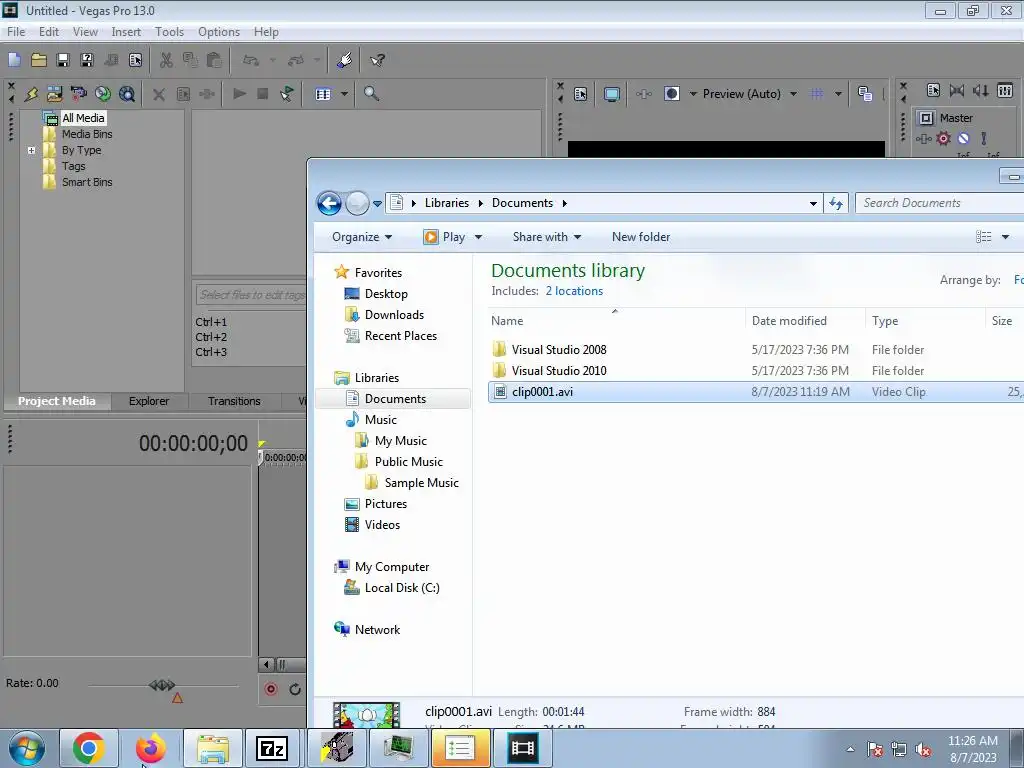The image size is (1024, 768).
Task: Expand the By Type tree node
Action: 31,150
